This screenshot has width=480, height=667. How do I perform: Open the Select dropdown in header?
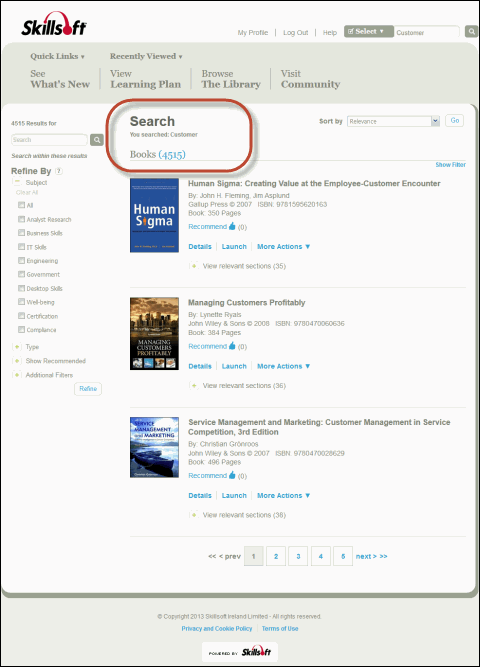[369, 31]
